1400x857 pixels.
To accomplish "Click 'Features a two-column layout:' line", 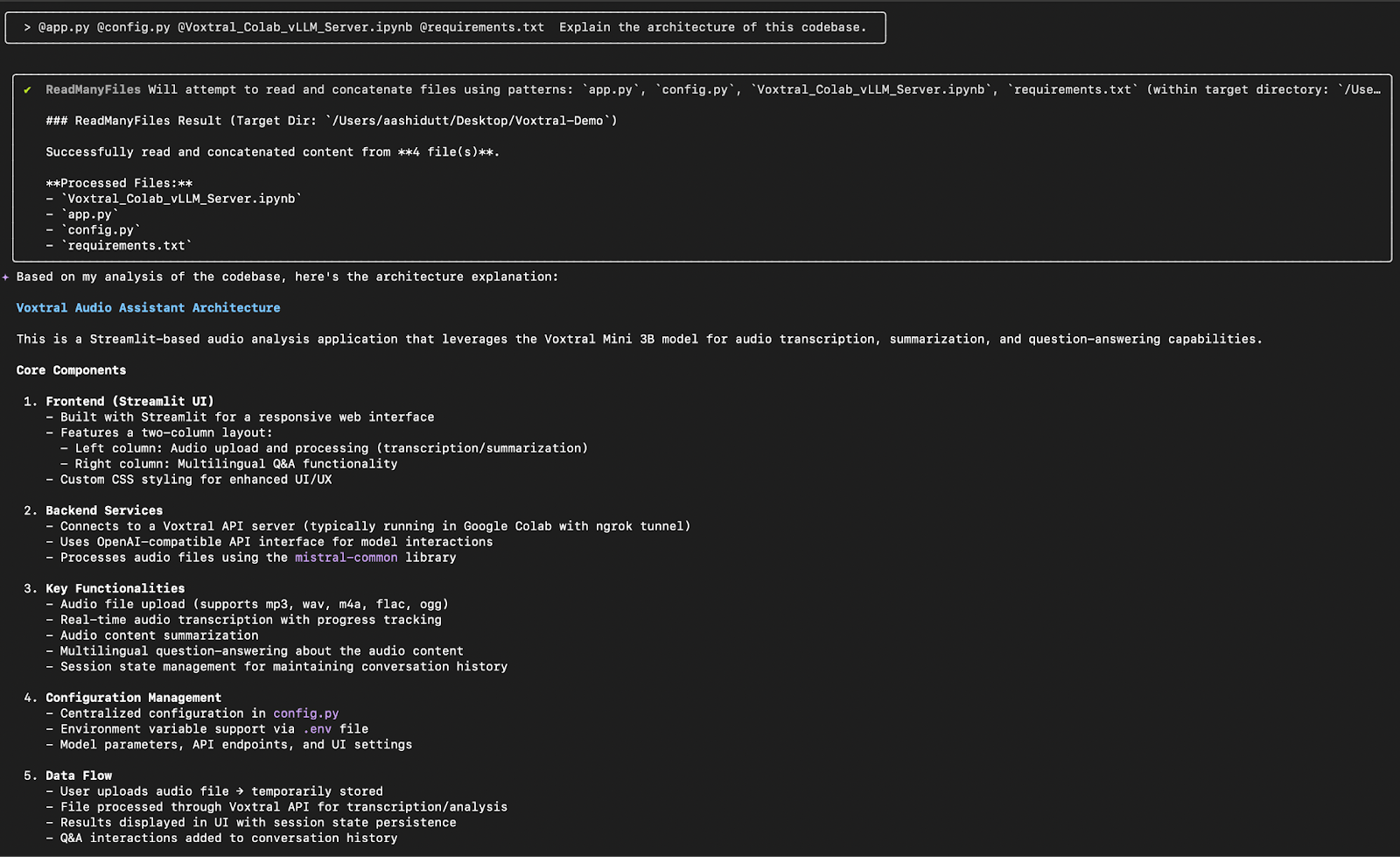I will click(x=166, y=432).
